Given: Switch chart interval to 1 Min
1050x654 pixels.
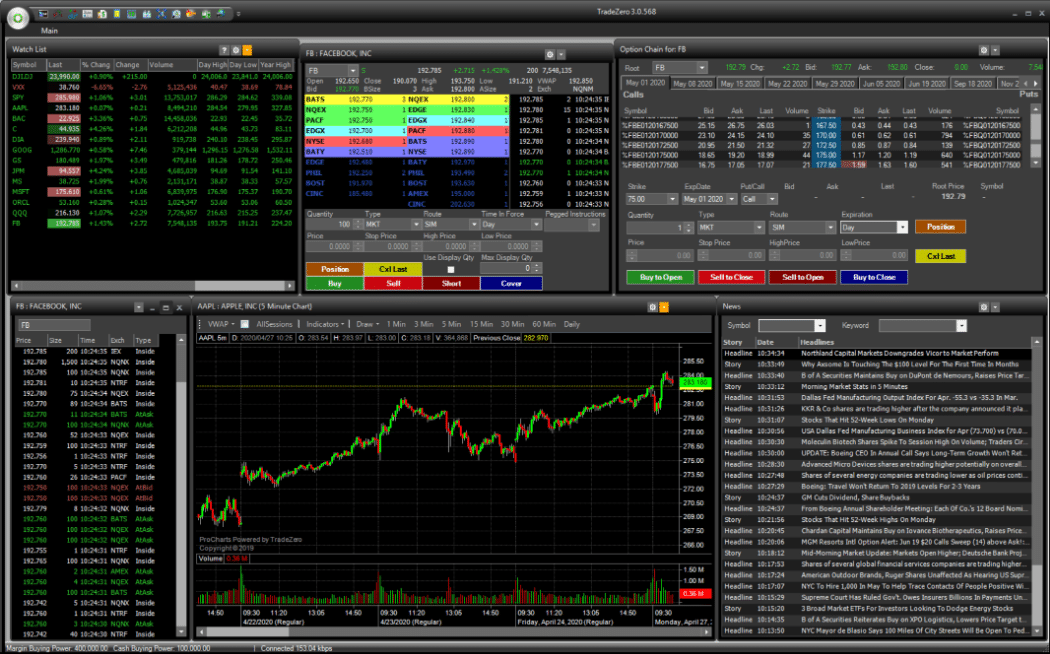Looking at the screenshot, I should [396, 324].
